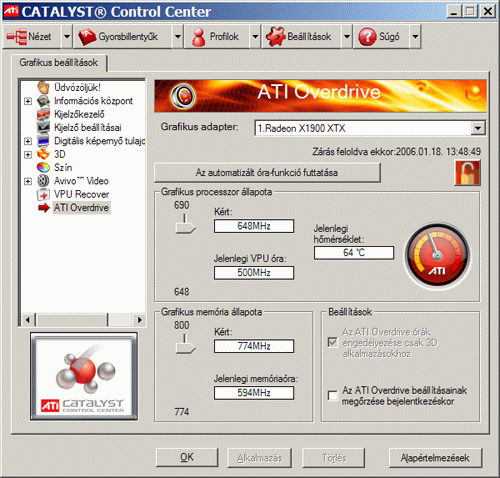
Task: Click the Kijelzőkezelő monitor icon
Action: [x=43, y=114]
